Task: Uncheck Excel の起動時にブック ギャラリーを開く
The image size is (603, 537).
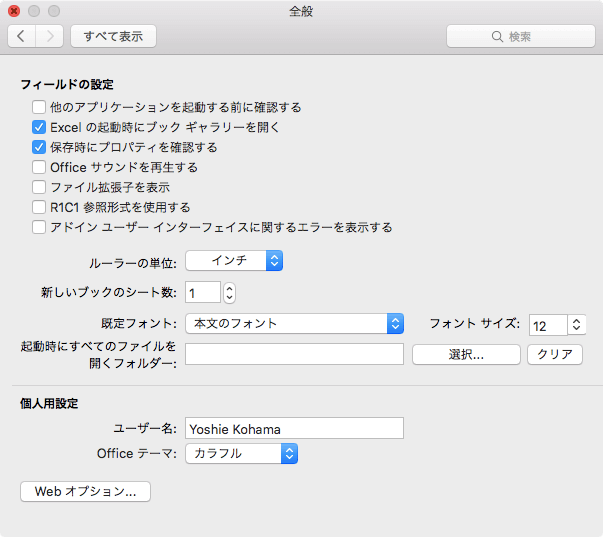Action: tap(39, 127)
